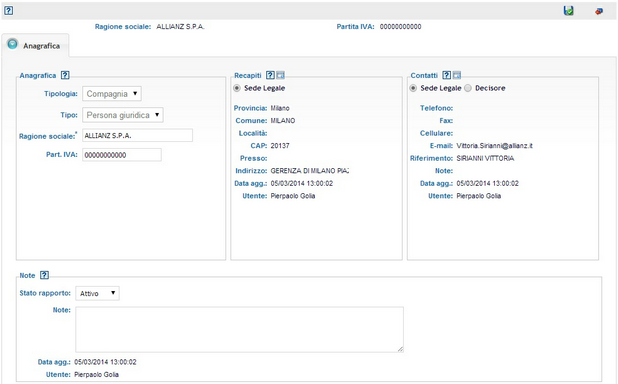This screenshot has width=618, height=384.
Task: Select the Decisore radio button
Action: click(468, 88)
